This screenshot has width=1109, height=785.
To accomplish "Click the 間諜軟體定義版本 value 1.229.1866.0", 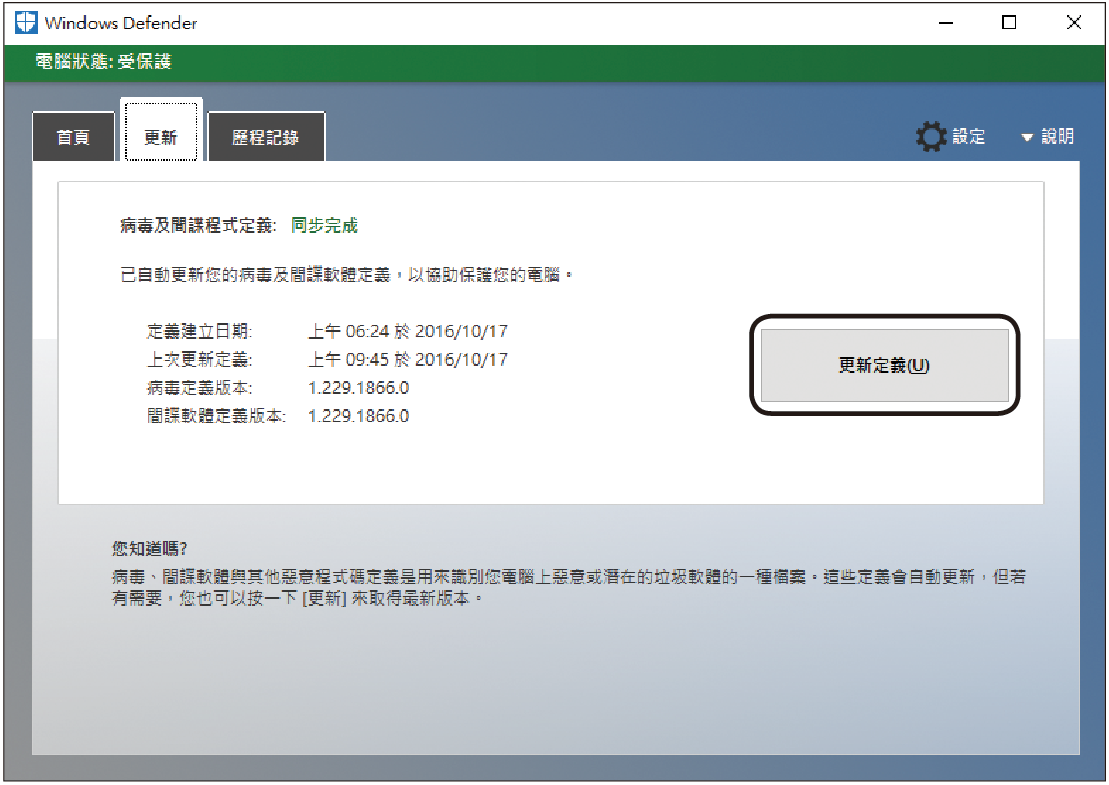I will point(359,416).
